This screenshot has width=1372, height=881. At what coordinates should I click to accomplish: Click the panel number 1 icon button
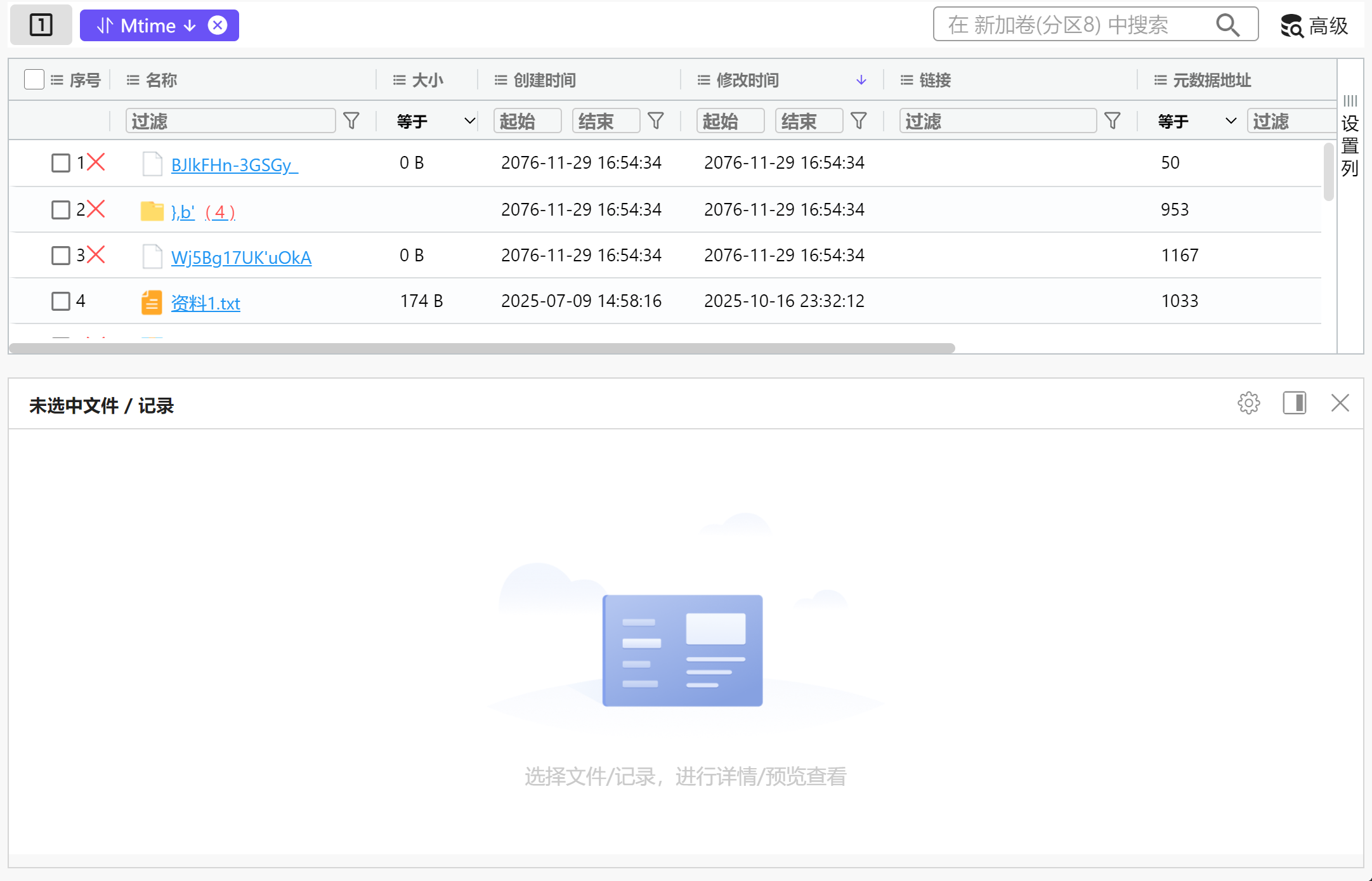(x=41, y=25)
